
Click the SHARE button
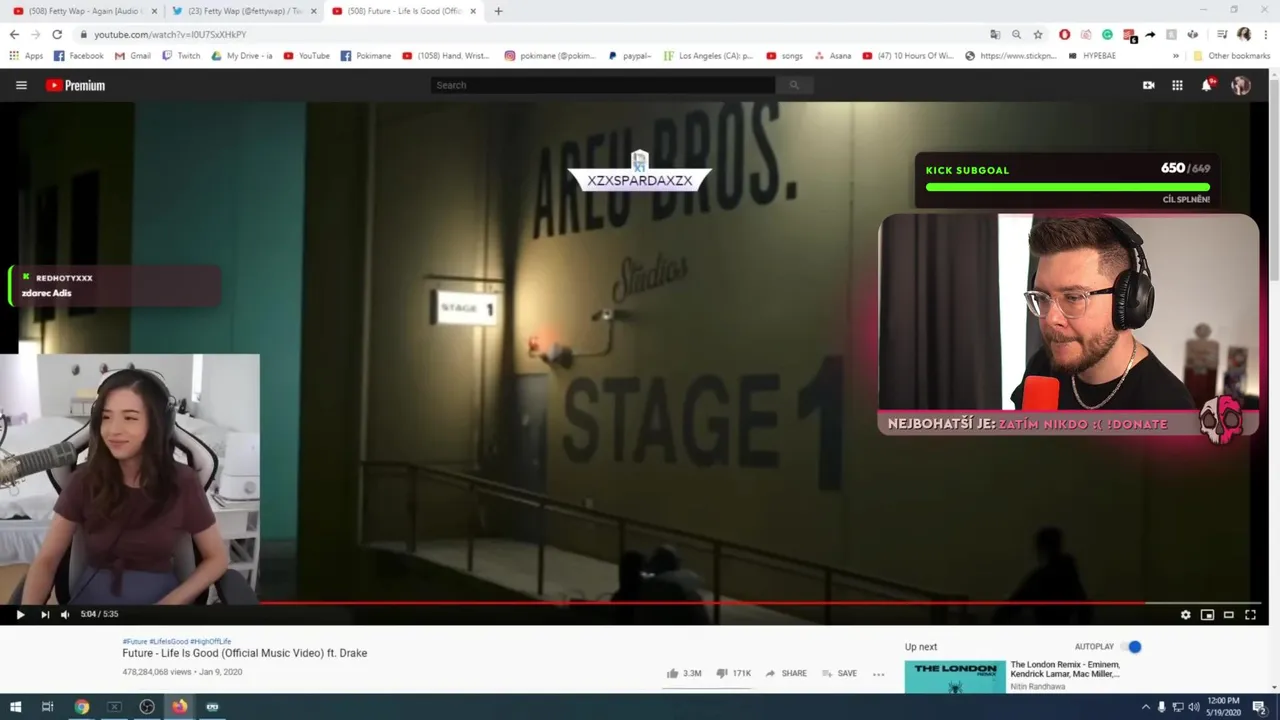tap(786, 673)
